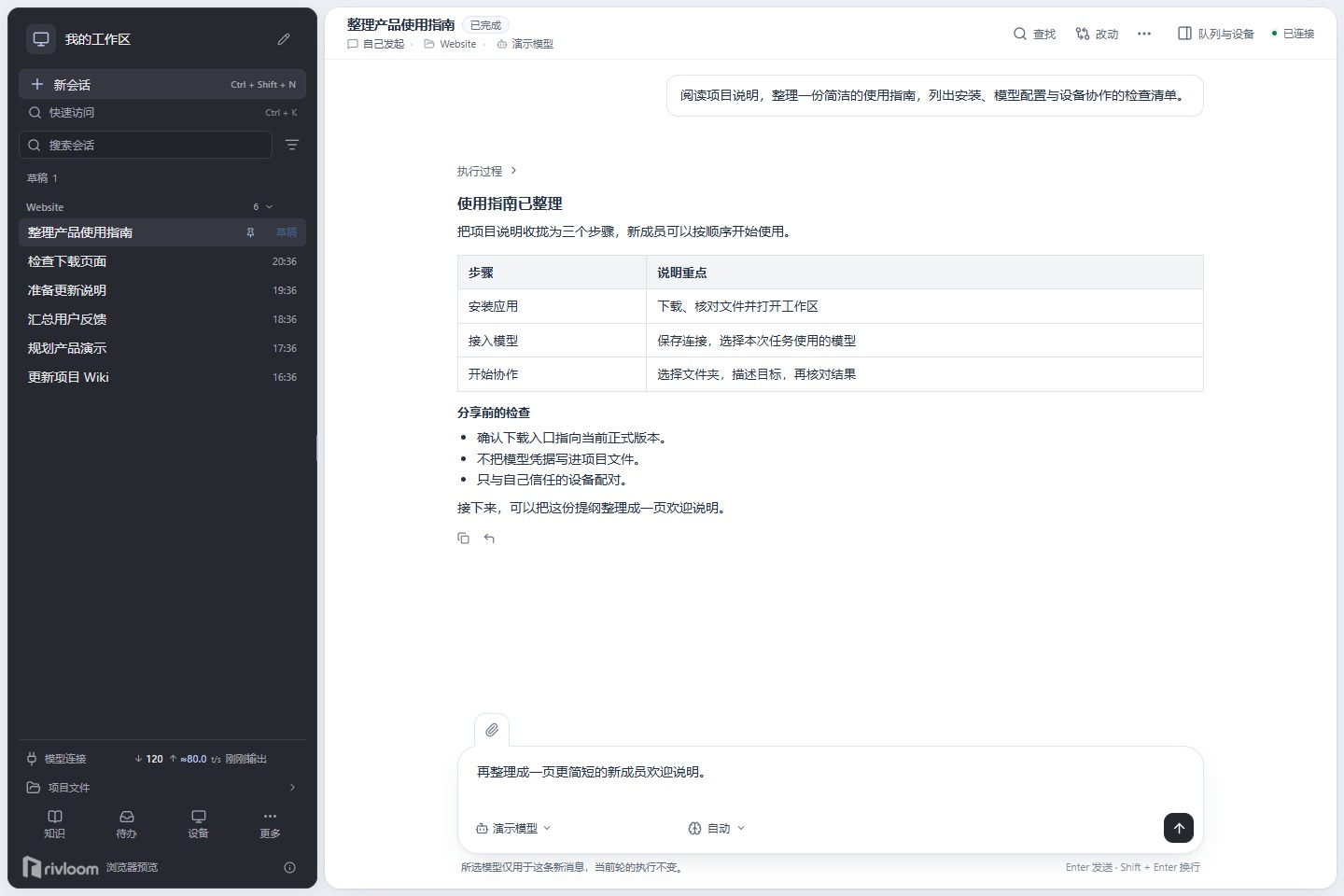The image size is (1344, 896).
Task: Open the 知识 panel
Action: tap(55, 824)
